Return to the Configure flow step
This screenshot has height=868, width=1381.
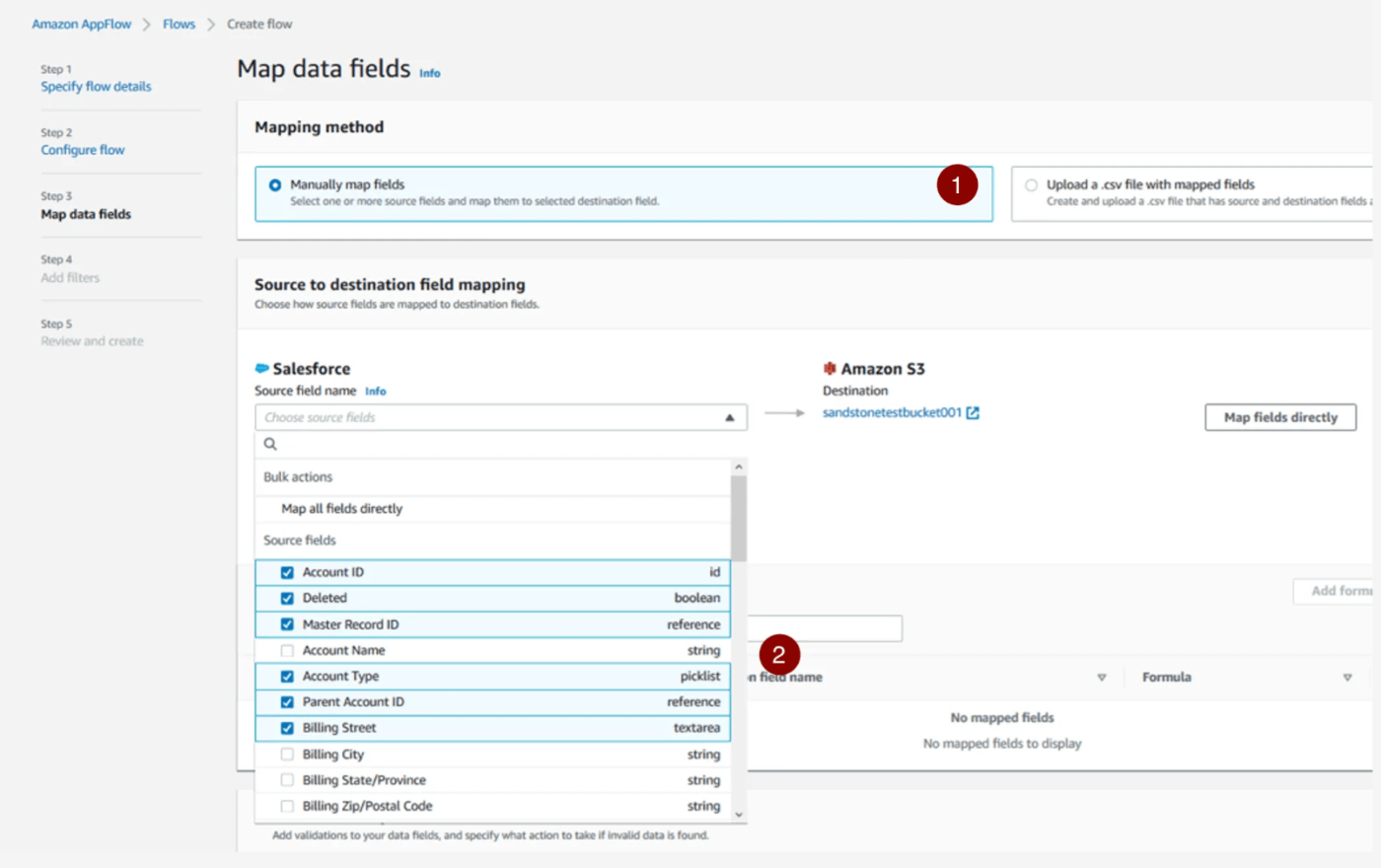point(83,150)
